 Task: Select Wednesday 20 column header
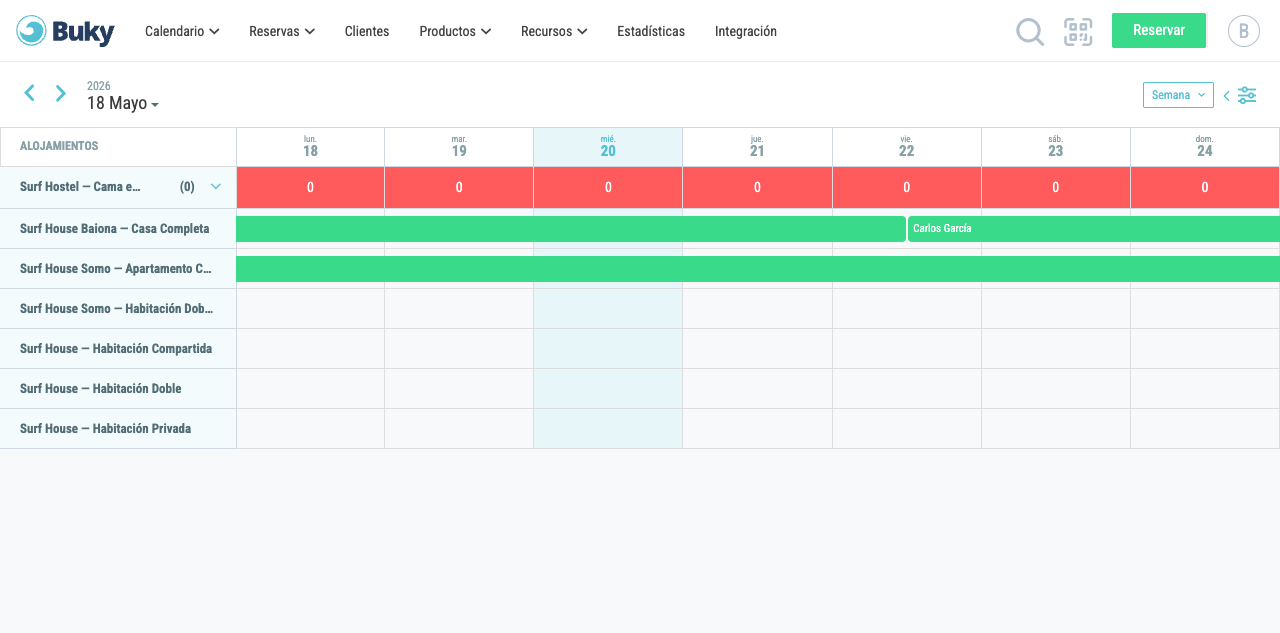[608, 147]
